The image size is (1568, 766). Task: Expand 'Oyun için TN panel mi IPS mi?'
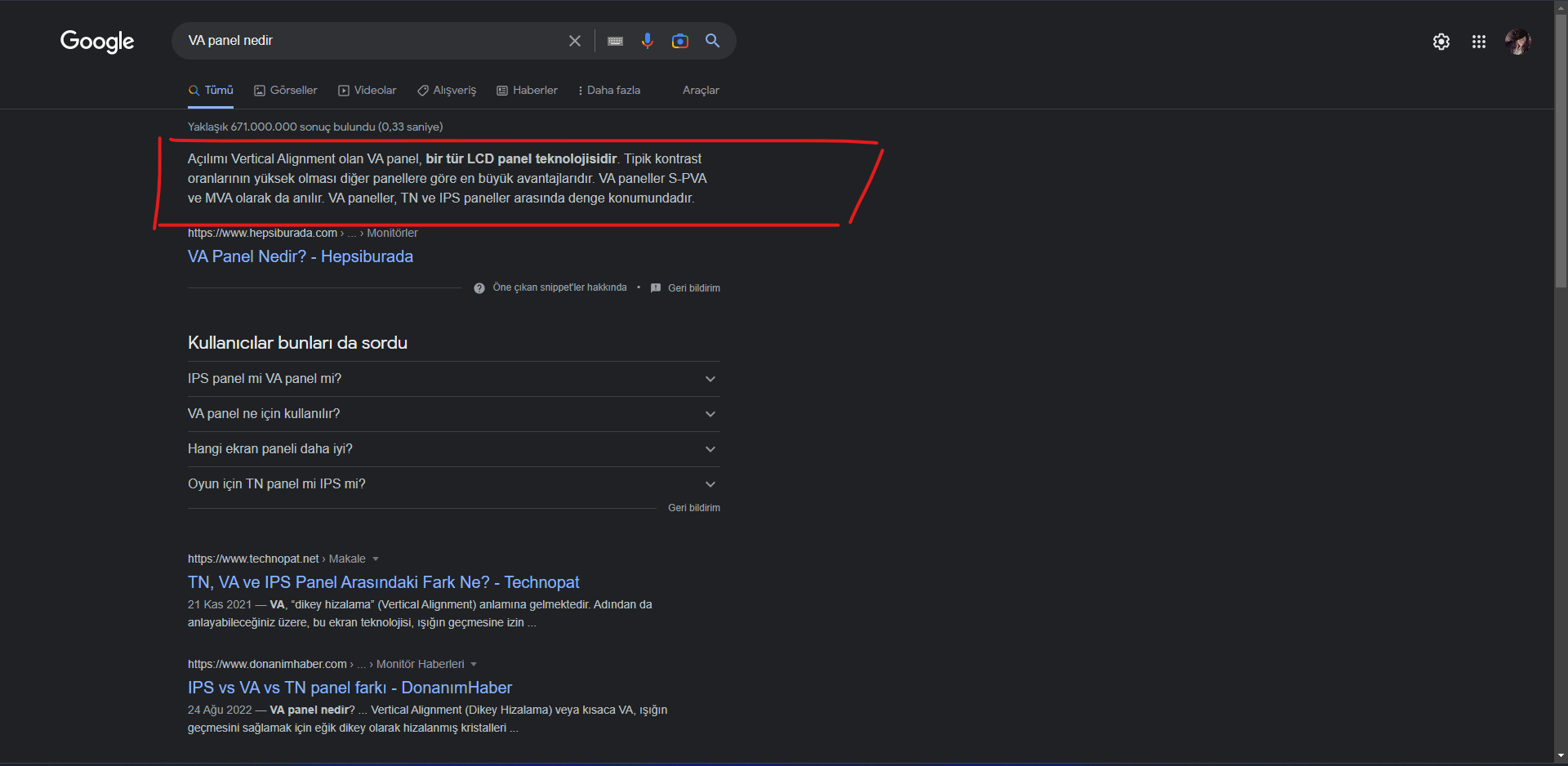click(454, 484)
